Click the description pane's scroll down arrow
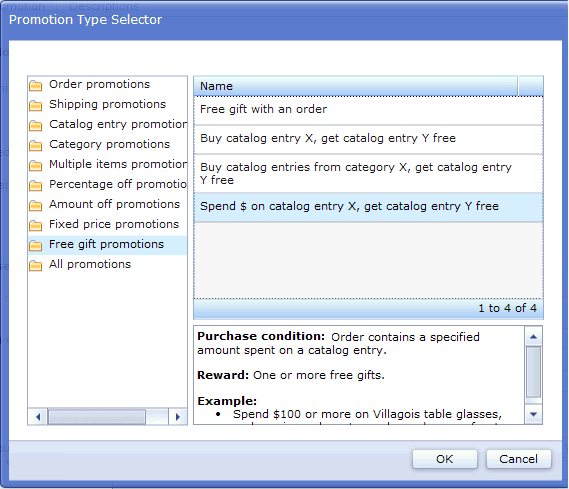Viewport: 569px width, 489px height. coord(533,414)
